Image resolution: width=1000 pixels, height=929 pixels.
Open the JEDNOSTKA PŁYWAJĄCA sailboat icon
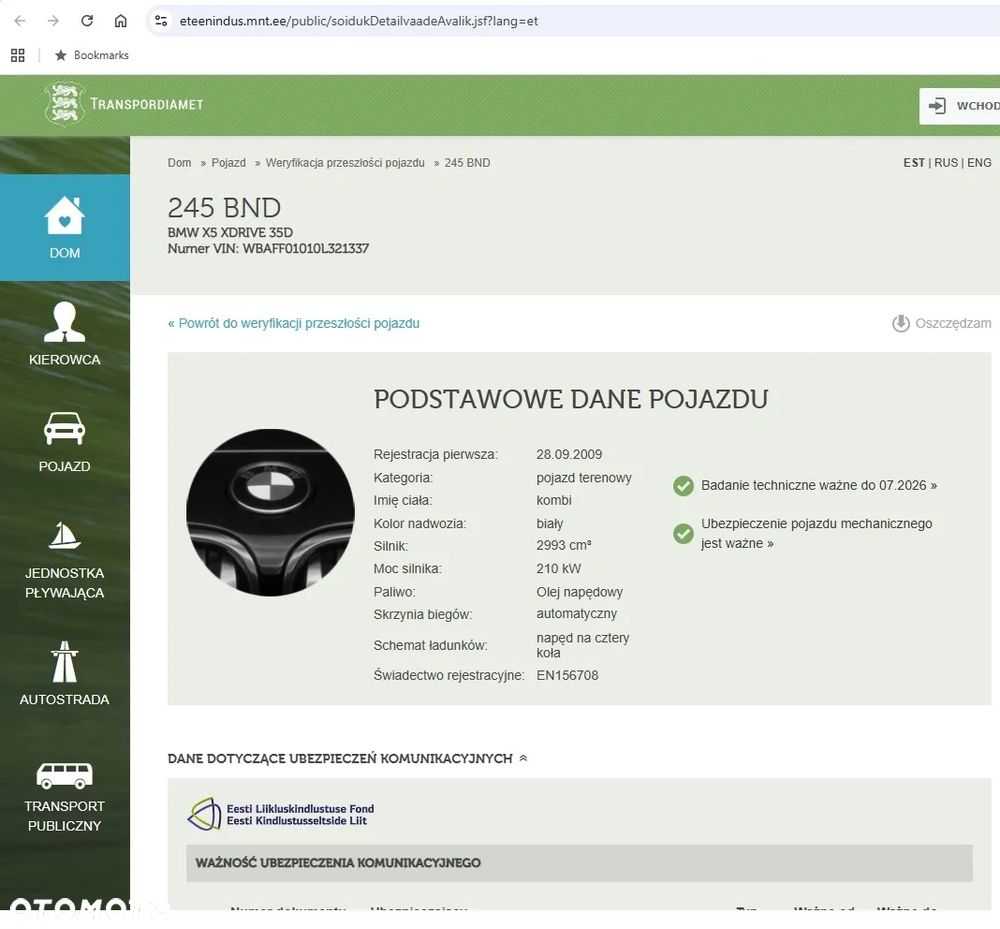point(64,536)
